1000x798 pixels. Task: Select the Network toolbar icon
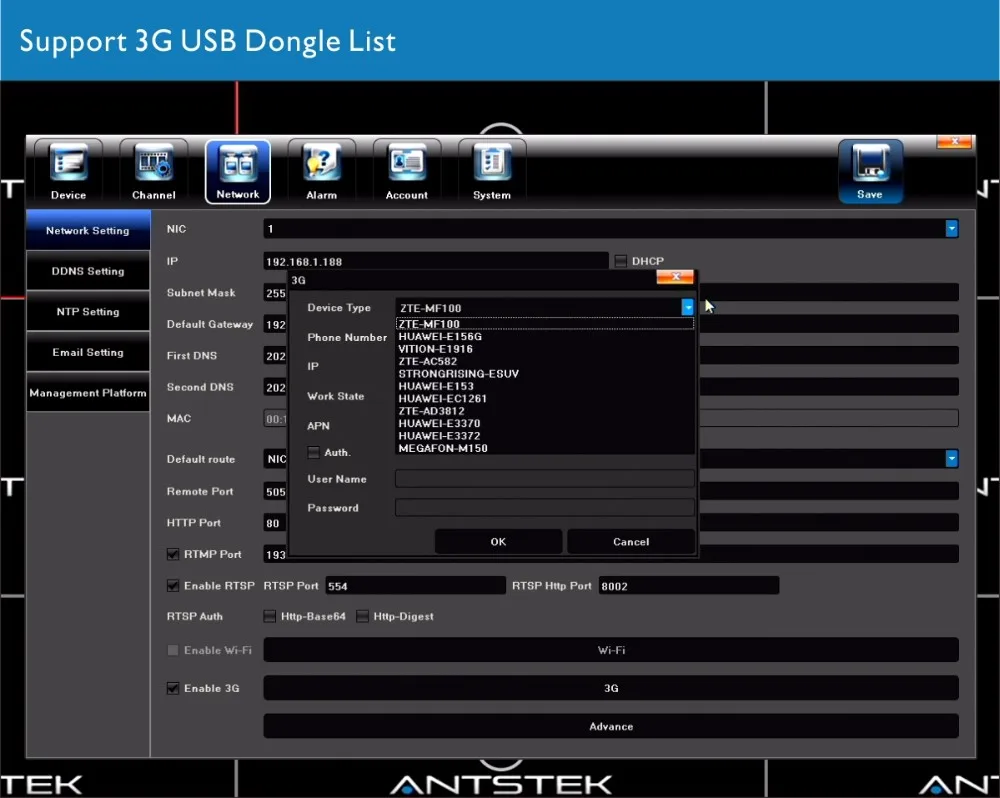[238, 171]
